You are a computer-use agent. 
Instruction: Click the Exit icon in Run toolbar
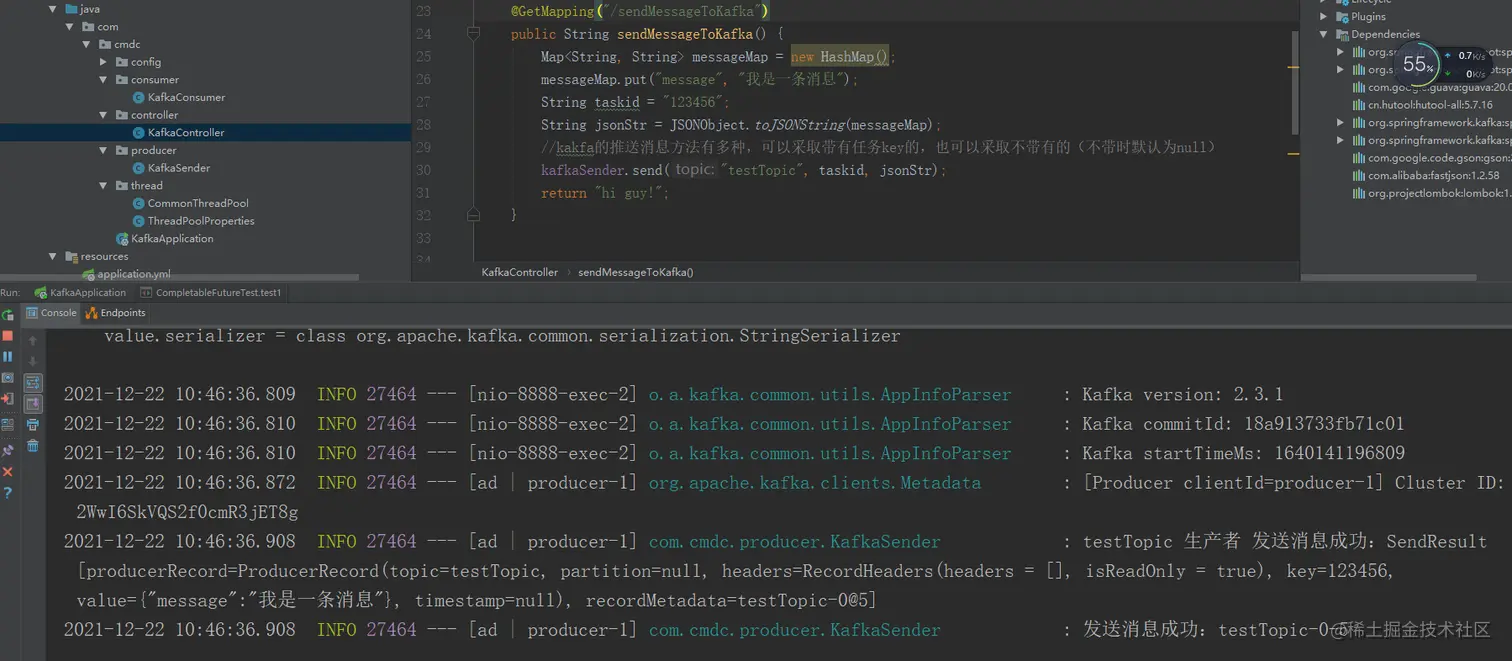(x=8, y=399)
